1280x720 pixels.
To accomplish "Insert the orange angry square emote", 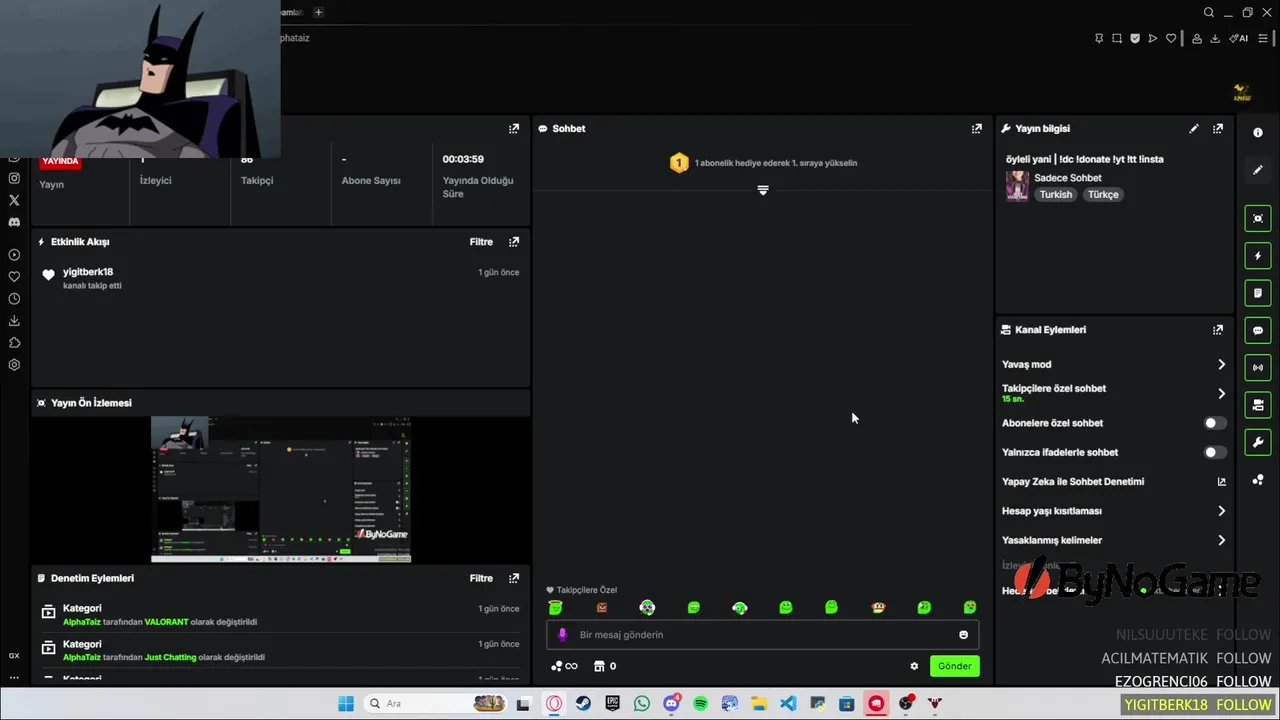I will tap(602, 607).
